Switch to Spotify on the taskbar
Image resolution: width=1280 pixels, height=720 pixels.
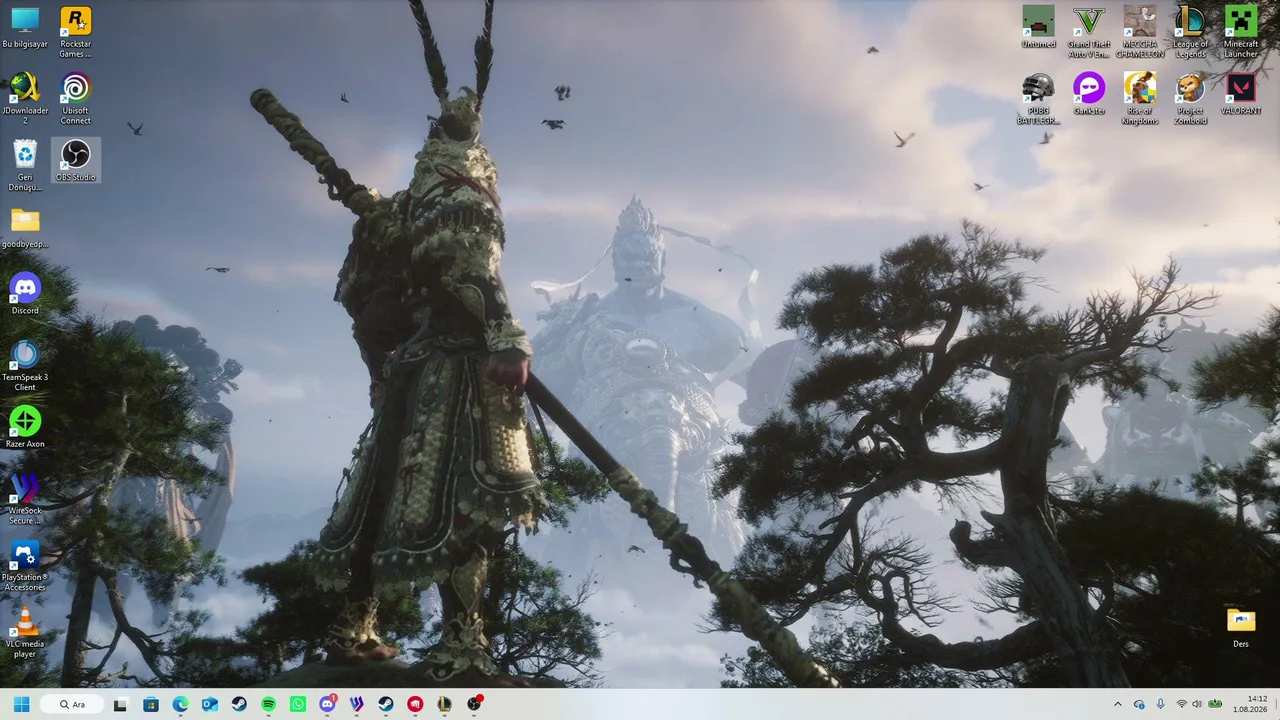click(x=269, y=704)
